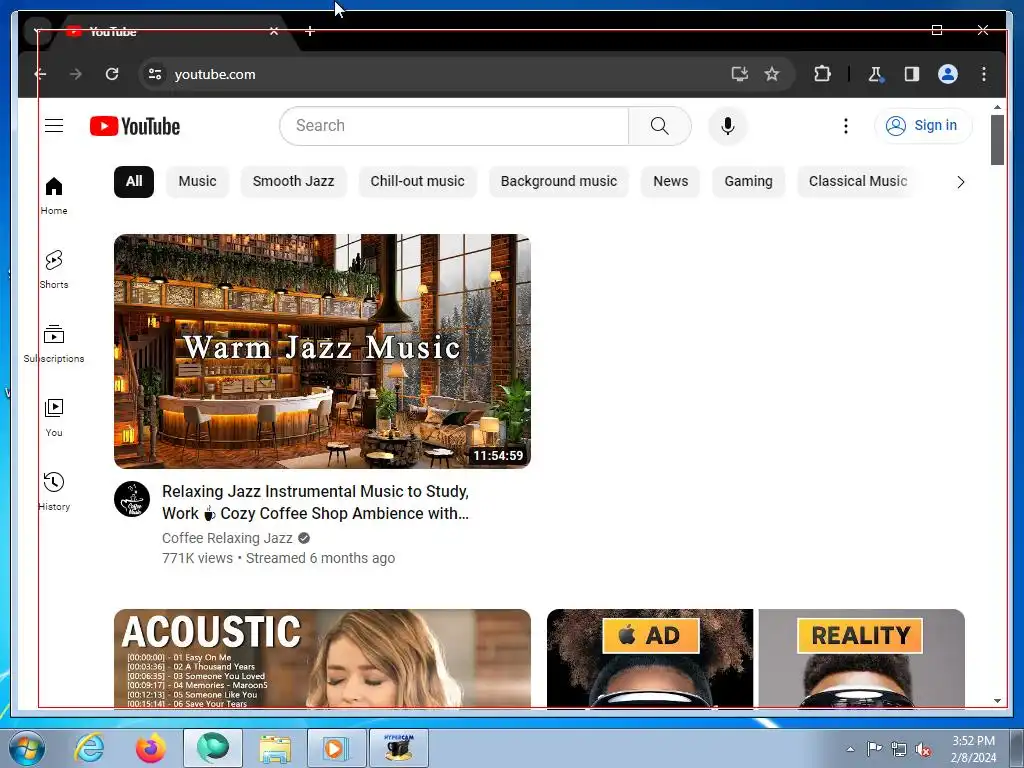This screenshot has width=1024, height=768.
Task: Open YouTube settings three-dot menu
Action: pyautogui.click(x=846, y=125)
